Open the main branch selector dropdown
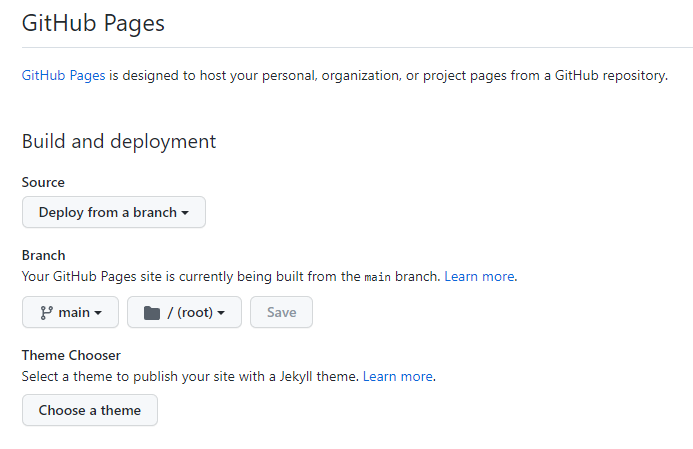The image size is (693, 449). pyautogui.click(x=70, y=312)
